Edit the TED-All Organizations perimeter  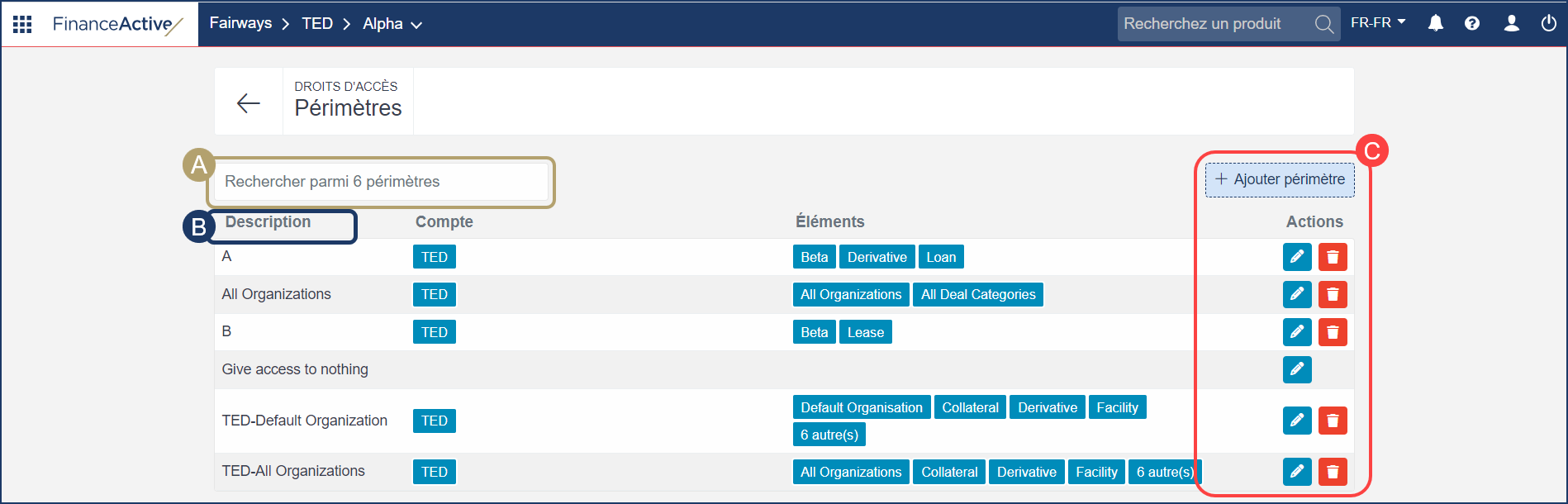(1297, 472)
